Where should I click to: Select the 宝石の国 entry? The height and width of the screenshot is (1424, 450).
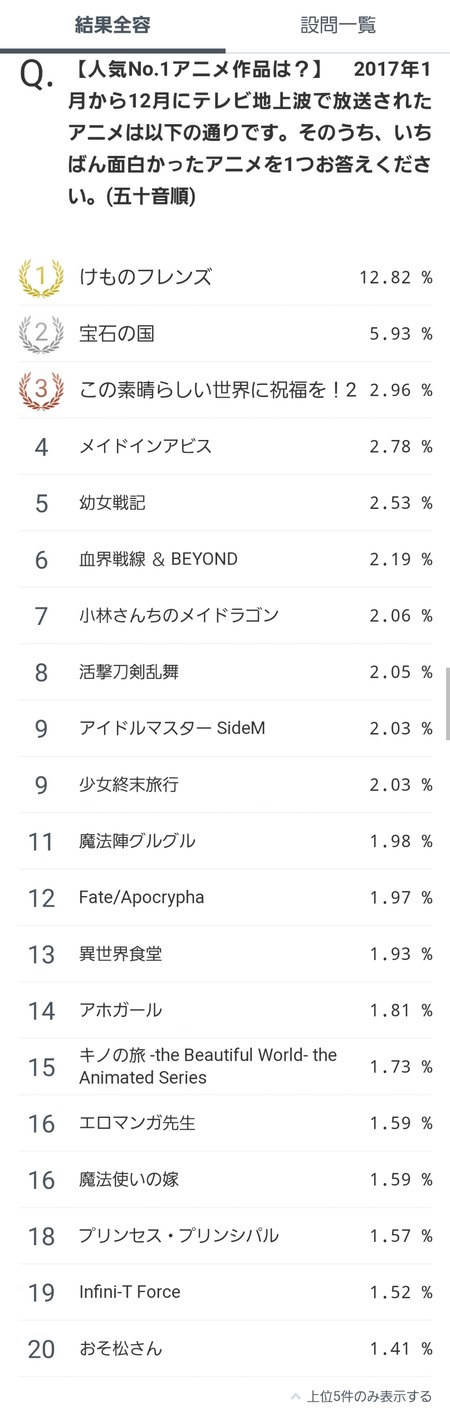(225, 334)
